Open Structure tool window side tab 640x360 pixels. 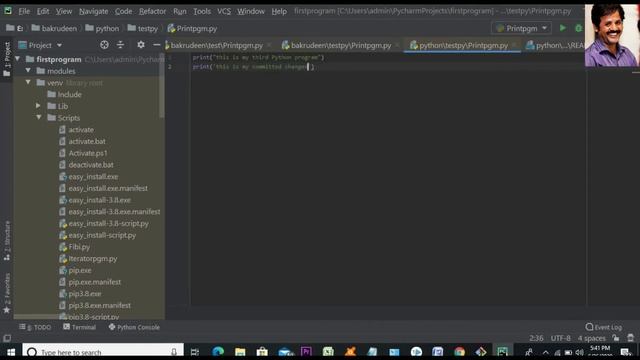[x=7, y=241]
